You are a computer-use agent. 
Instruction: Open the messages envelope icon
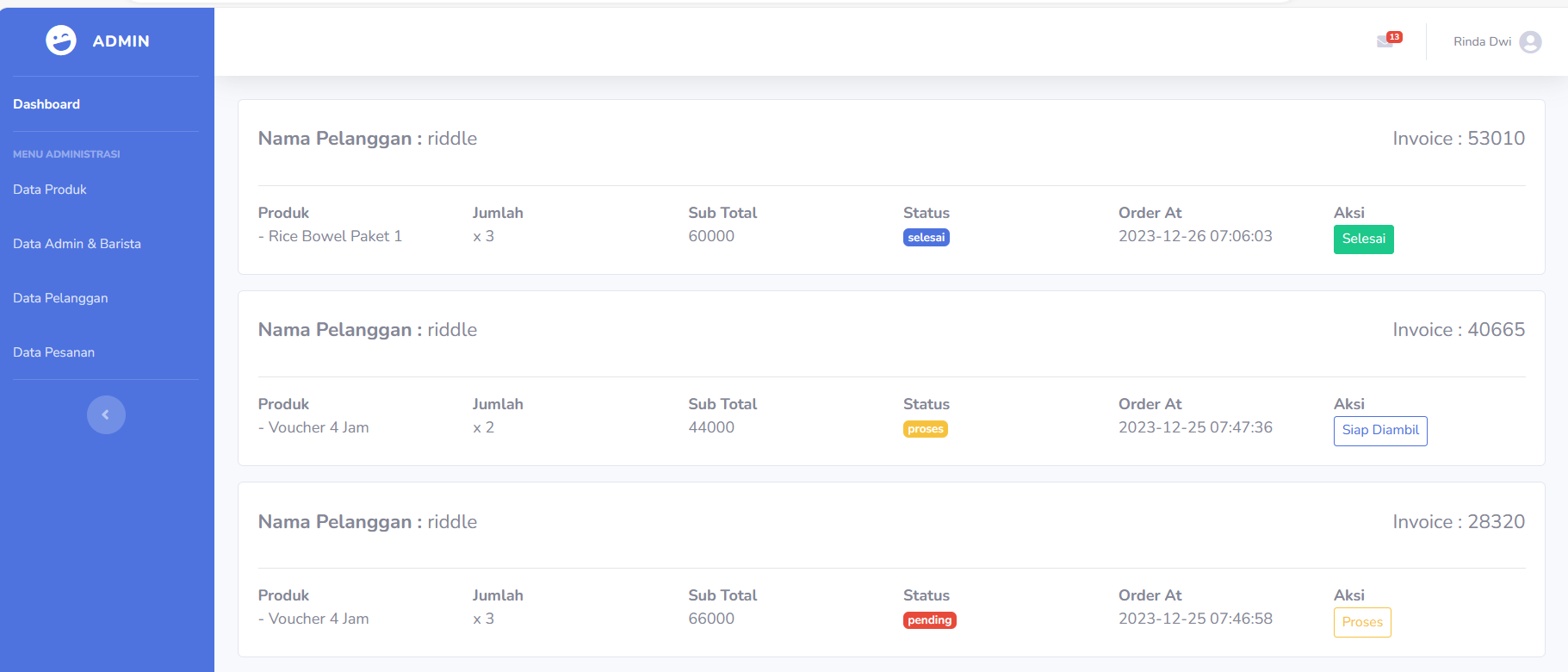tap(1384, 42)
